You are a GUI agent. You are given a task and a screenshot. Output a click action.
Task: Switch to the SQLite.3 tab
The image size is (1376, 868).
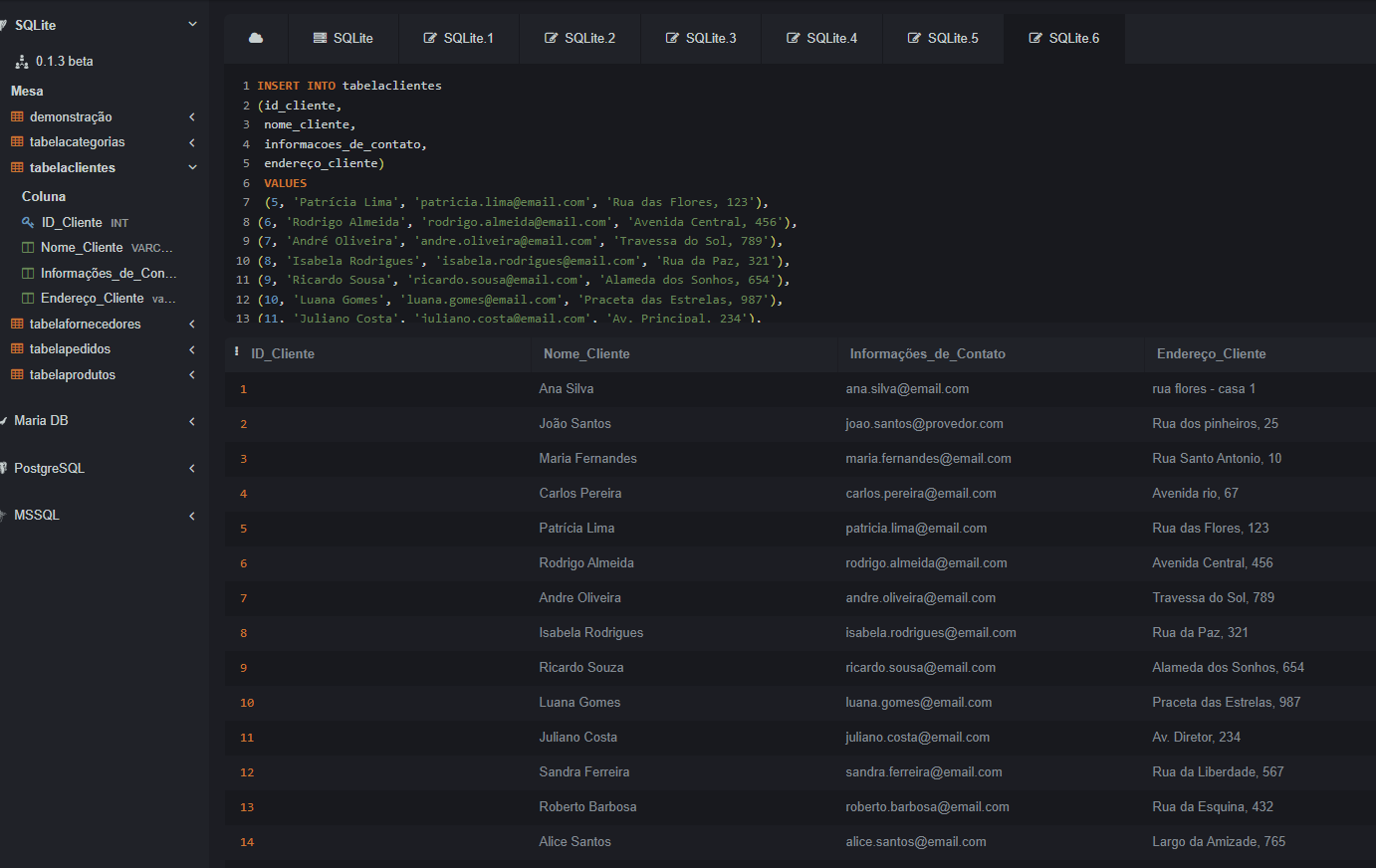[701, 38]
